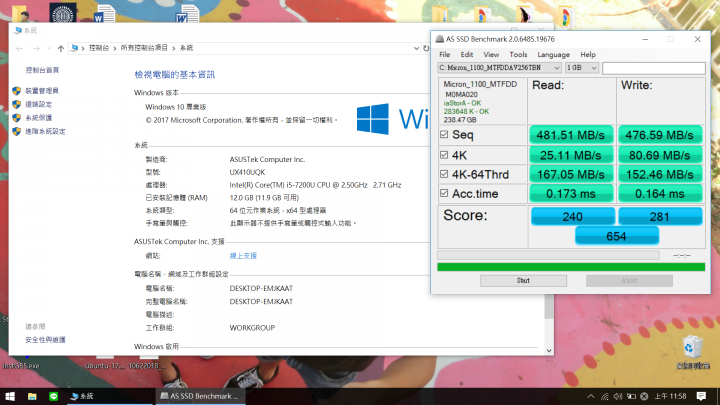Focus the empty text field beside 1 GB
720x405 pixels.
point(653,68)
